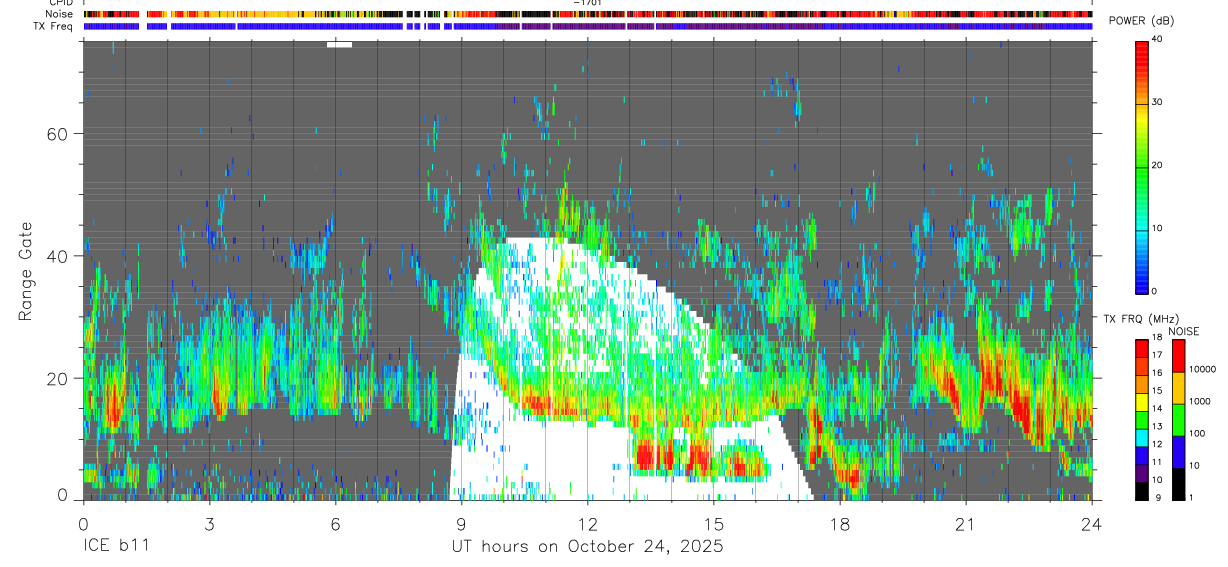The image size is (1228, 567).
Task: Click the 1000 value on the NOISE scale
Action: pyautogui.click(x=1198, y=401)
